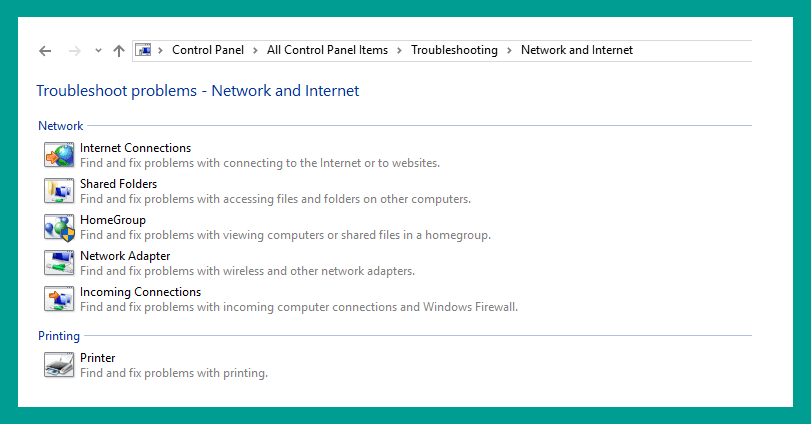
Task: Expand the chevron after Troubleshooting breadcrumb
Action: (509, 50)
